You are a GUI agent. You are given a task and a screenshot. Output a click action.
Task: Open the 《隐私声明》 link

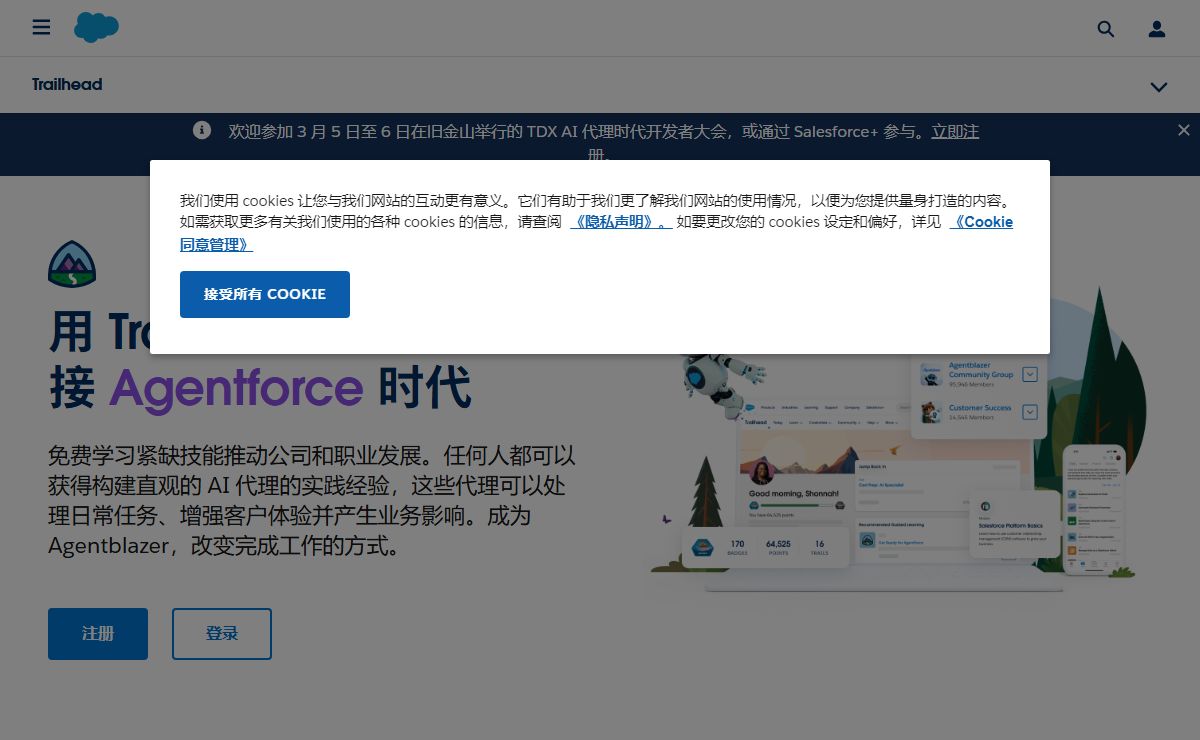pos(621,222)
